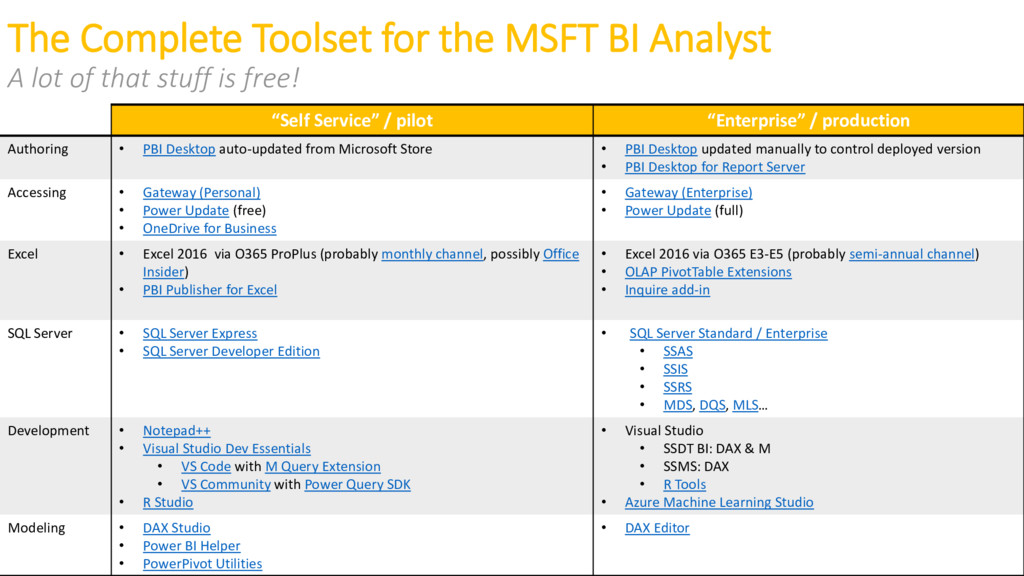1024x576 pixels.
Task: Open the Visual Studio Dev Essentials link
Action: point(227,449)
